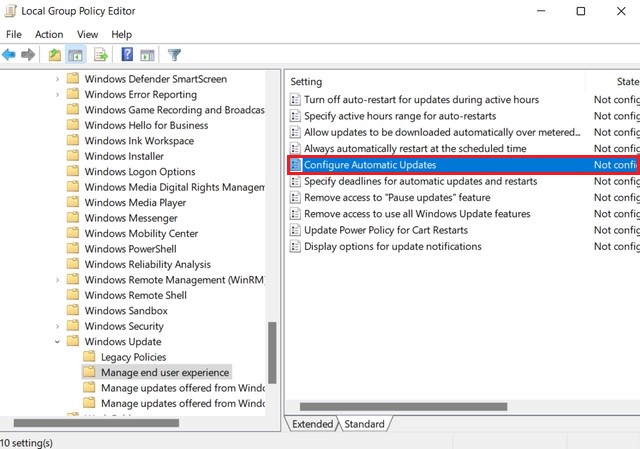This screenshot has height=449, width=640.
Task: Select Windows Hello for Business folder
Action: coord(138,125)
